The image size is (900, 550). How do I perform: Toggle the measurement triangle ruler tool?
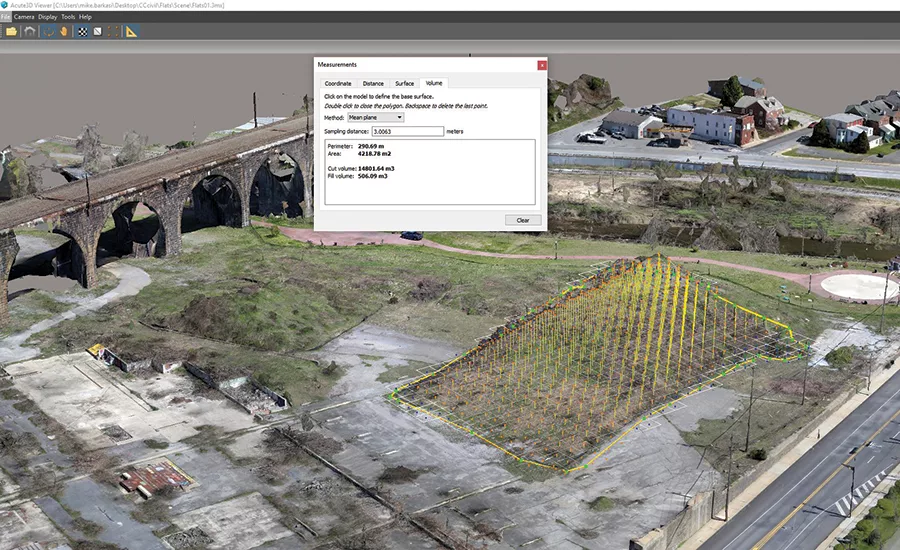(x=131, y=32)
